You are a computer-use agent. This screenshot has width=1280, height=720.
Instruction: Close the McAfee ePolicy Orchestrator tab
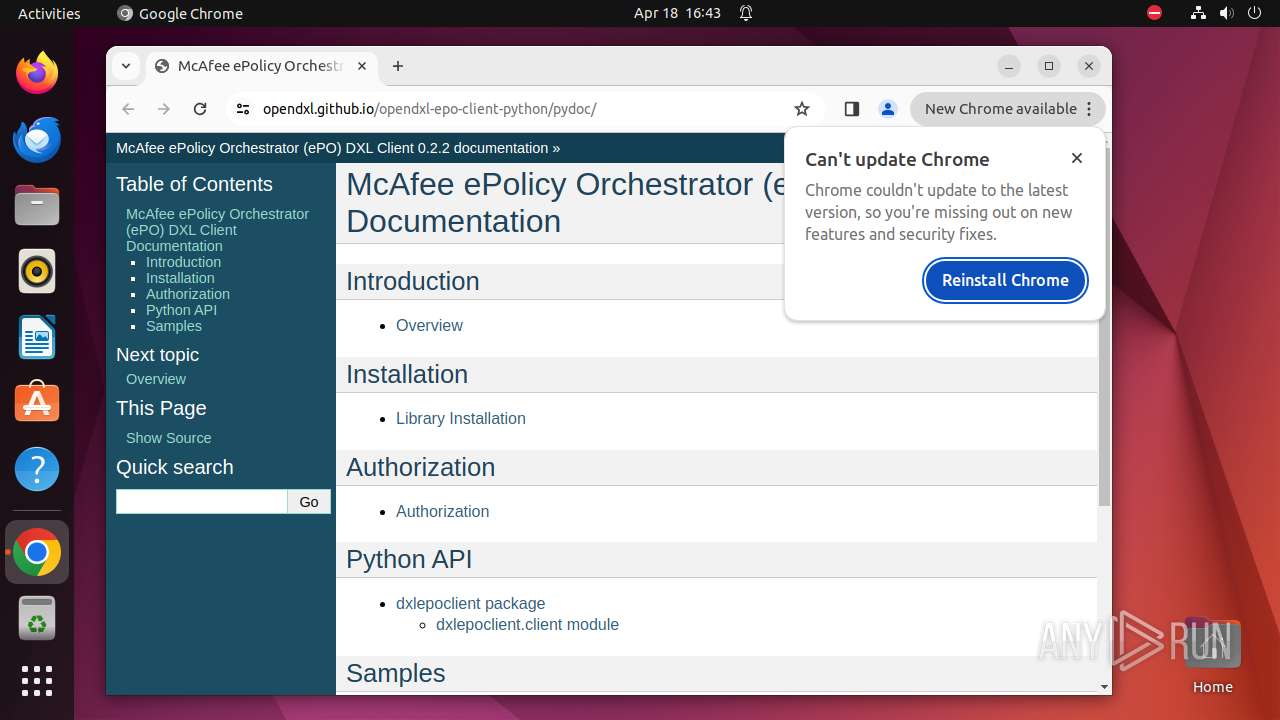pos(362,66)
